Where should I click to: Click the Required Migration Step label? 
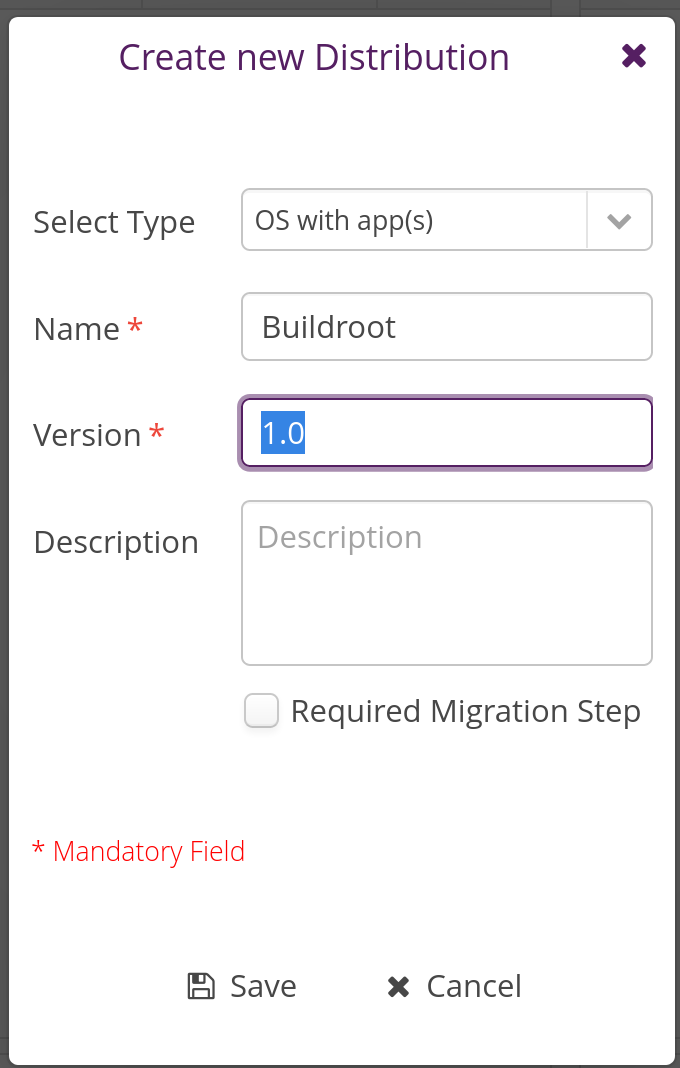pos(465,712)
